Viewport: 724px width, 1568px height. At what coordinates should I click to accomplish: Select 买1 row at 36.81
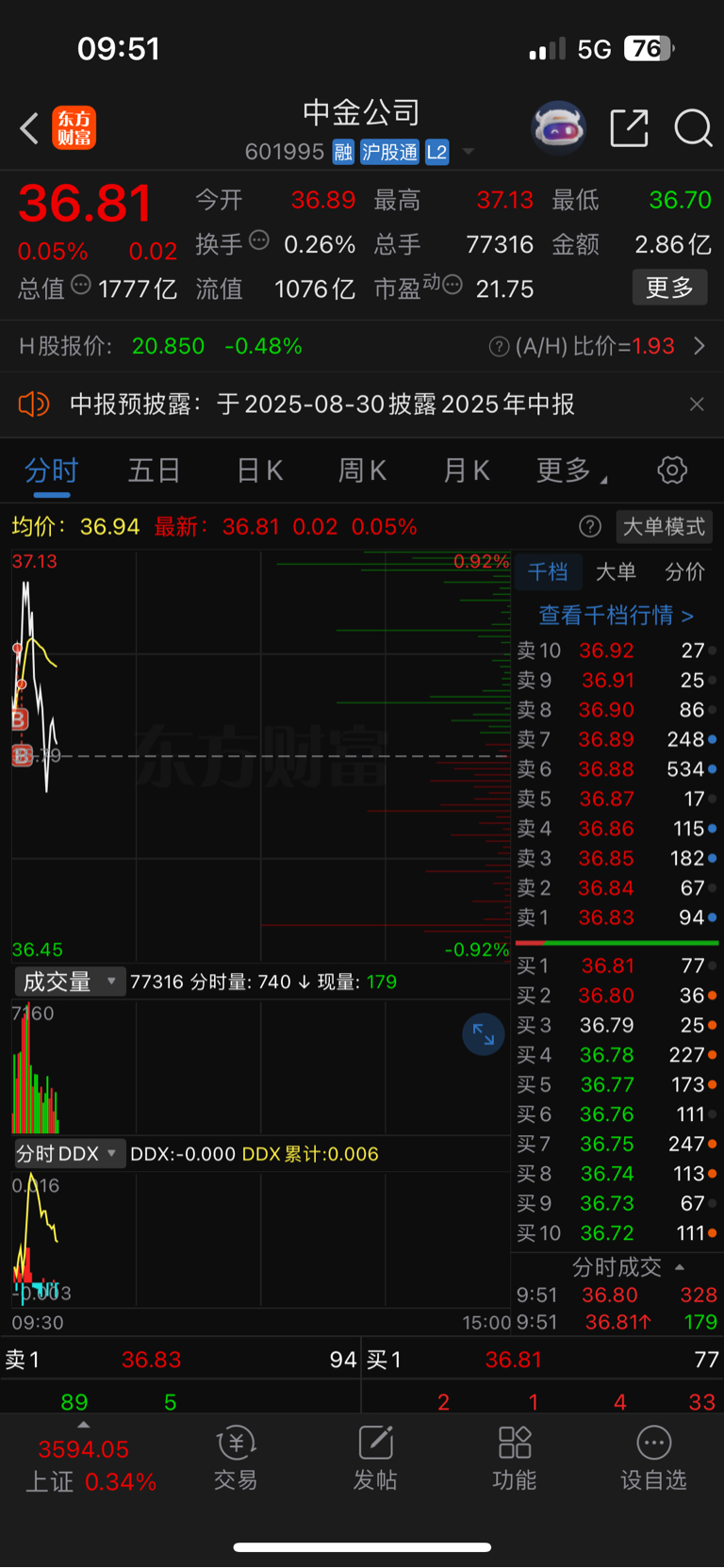click(x=617, y=966)
